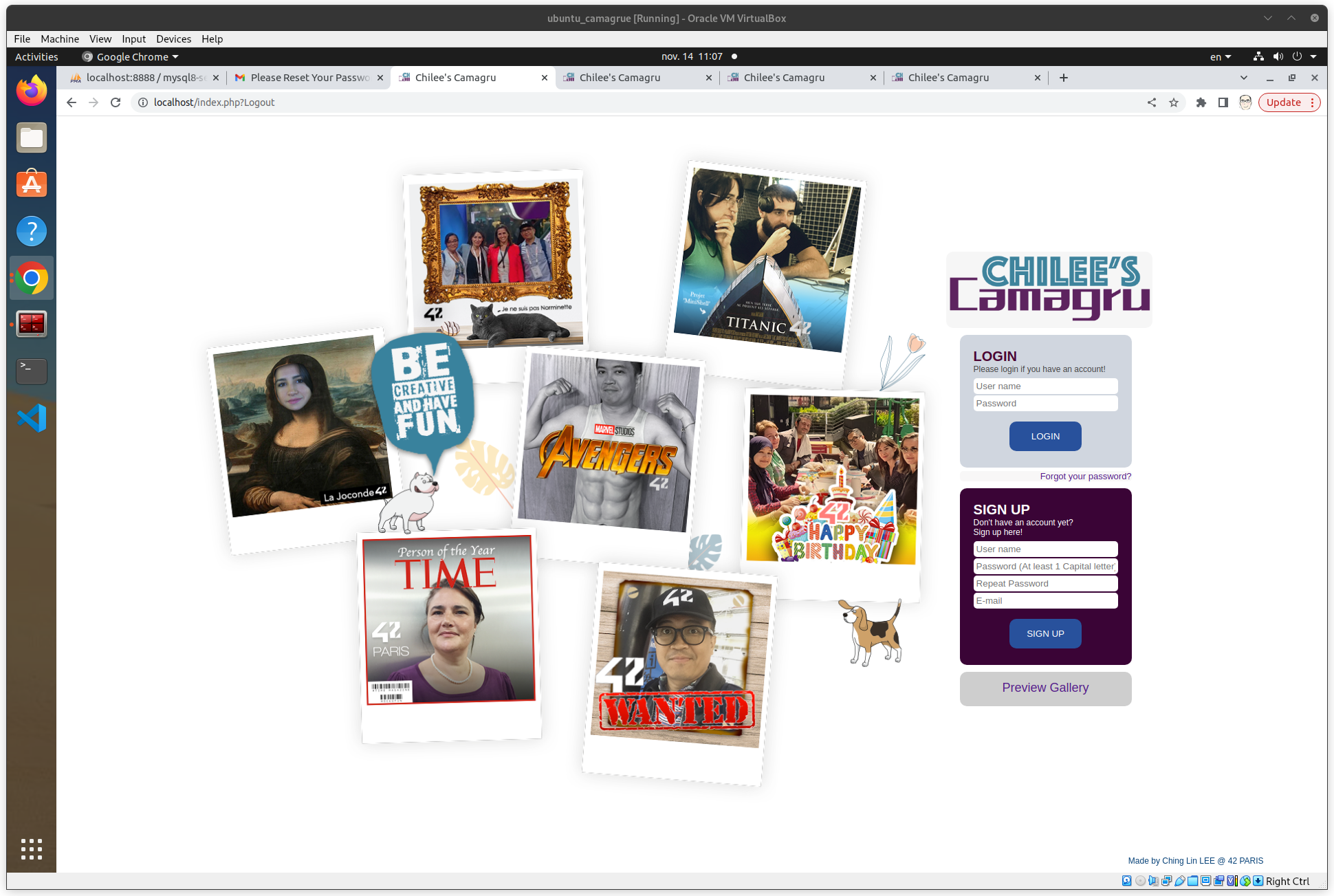Open the side panel icon
The image size is (1334, 896).
[x=1223, y=102]
